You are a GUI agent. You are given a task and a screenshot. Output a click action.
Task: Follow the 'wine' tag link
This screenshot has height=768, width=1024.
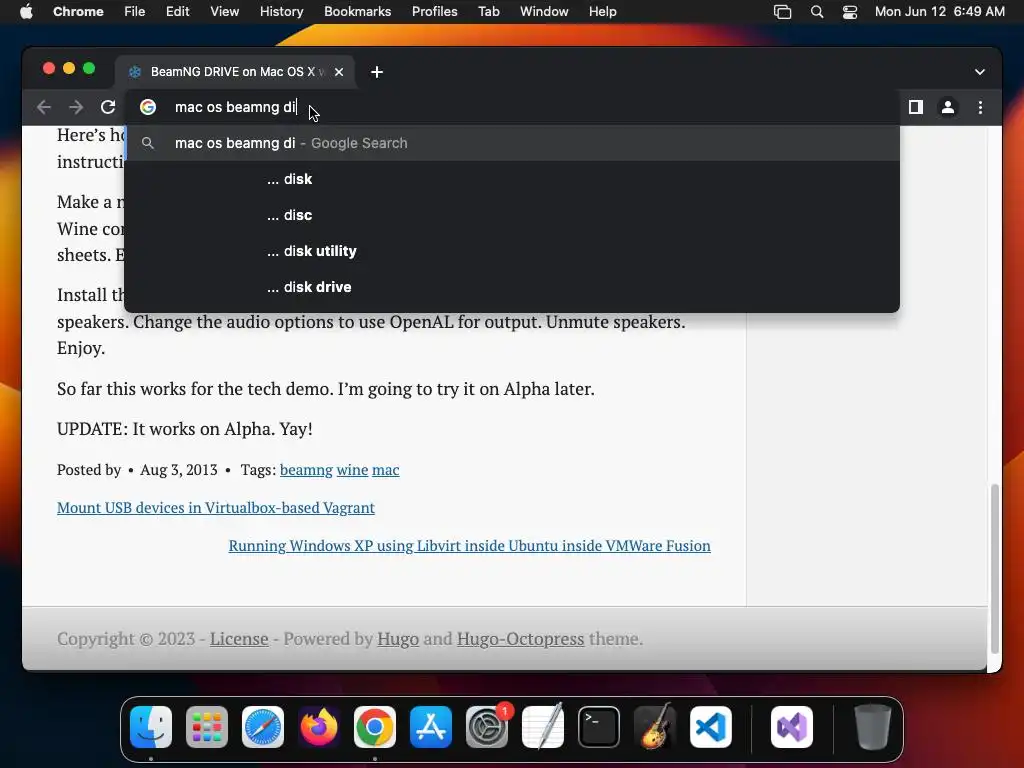click(352, 470)
